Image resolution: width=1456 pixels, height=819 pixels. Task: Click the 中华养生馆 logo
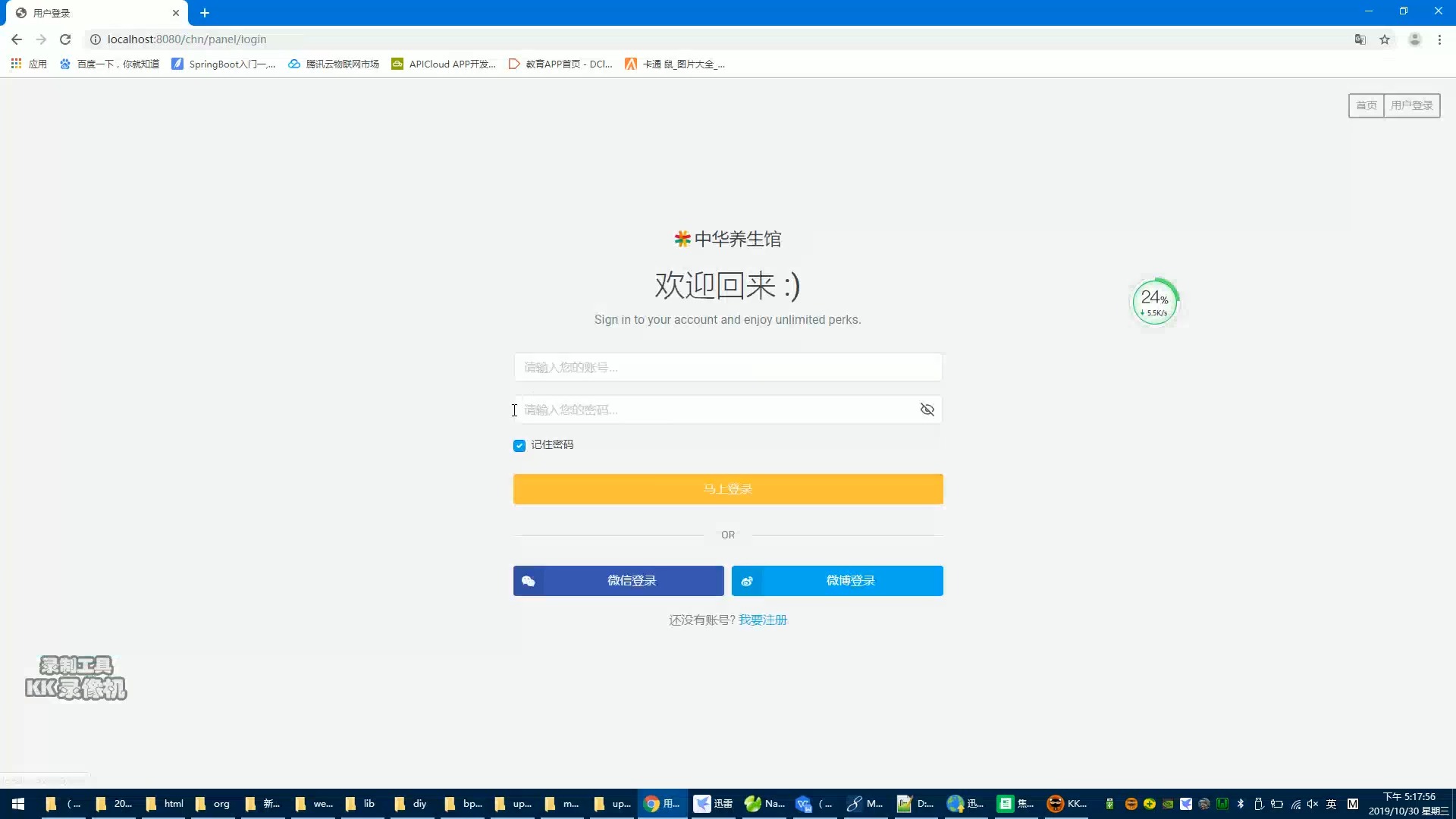[728, 239]
